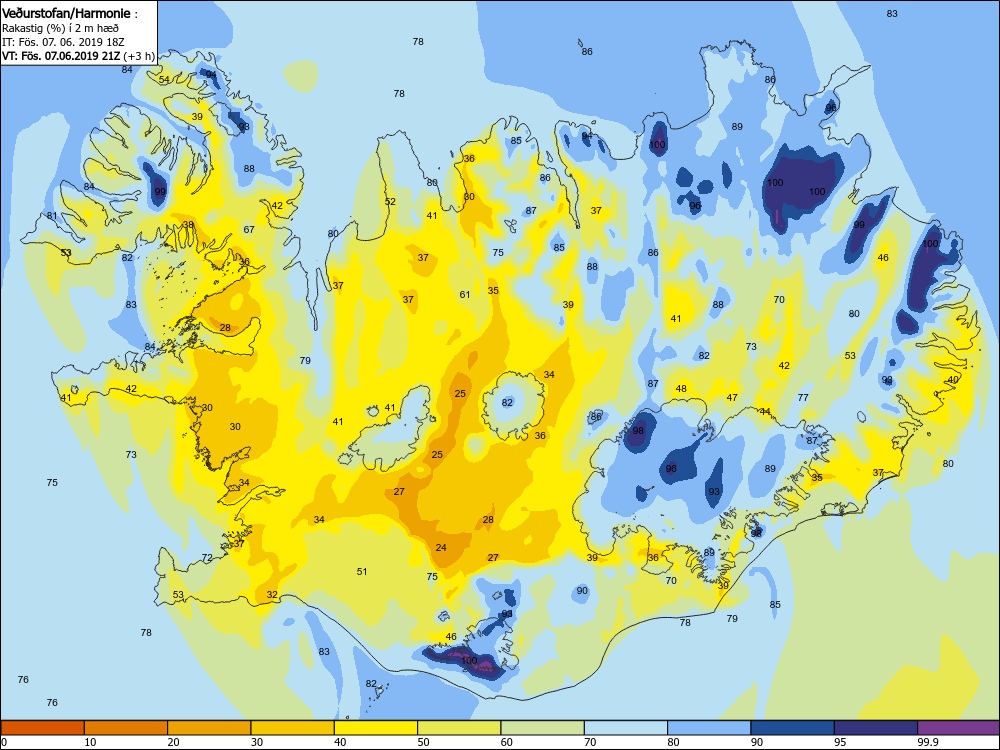Pick the 50–60 pale yellow legend swatch
Image resolution: width=1000 pixels, height=750 pixels.
tap(459, 728)
